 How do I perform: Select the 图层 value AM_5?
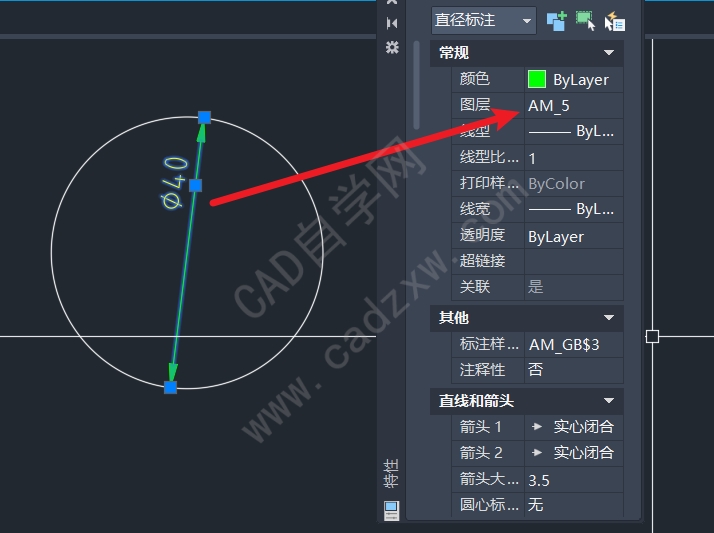pos(574,106)
